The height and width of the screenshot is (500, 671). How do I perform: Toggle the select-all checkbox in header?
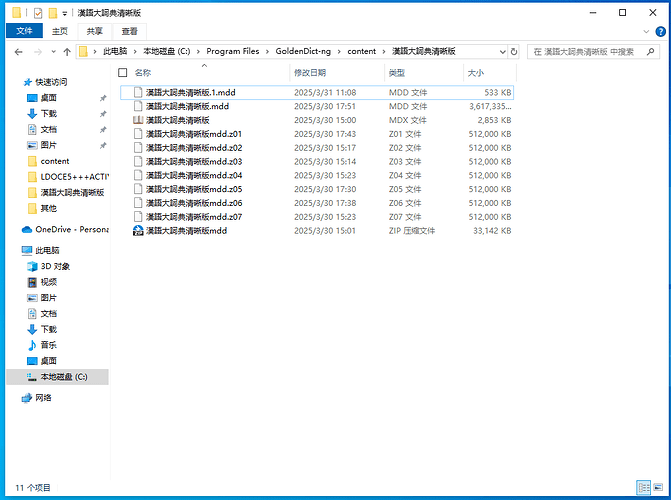[x=123, y=72]
